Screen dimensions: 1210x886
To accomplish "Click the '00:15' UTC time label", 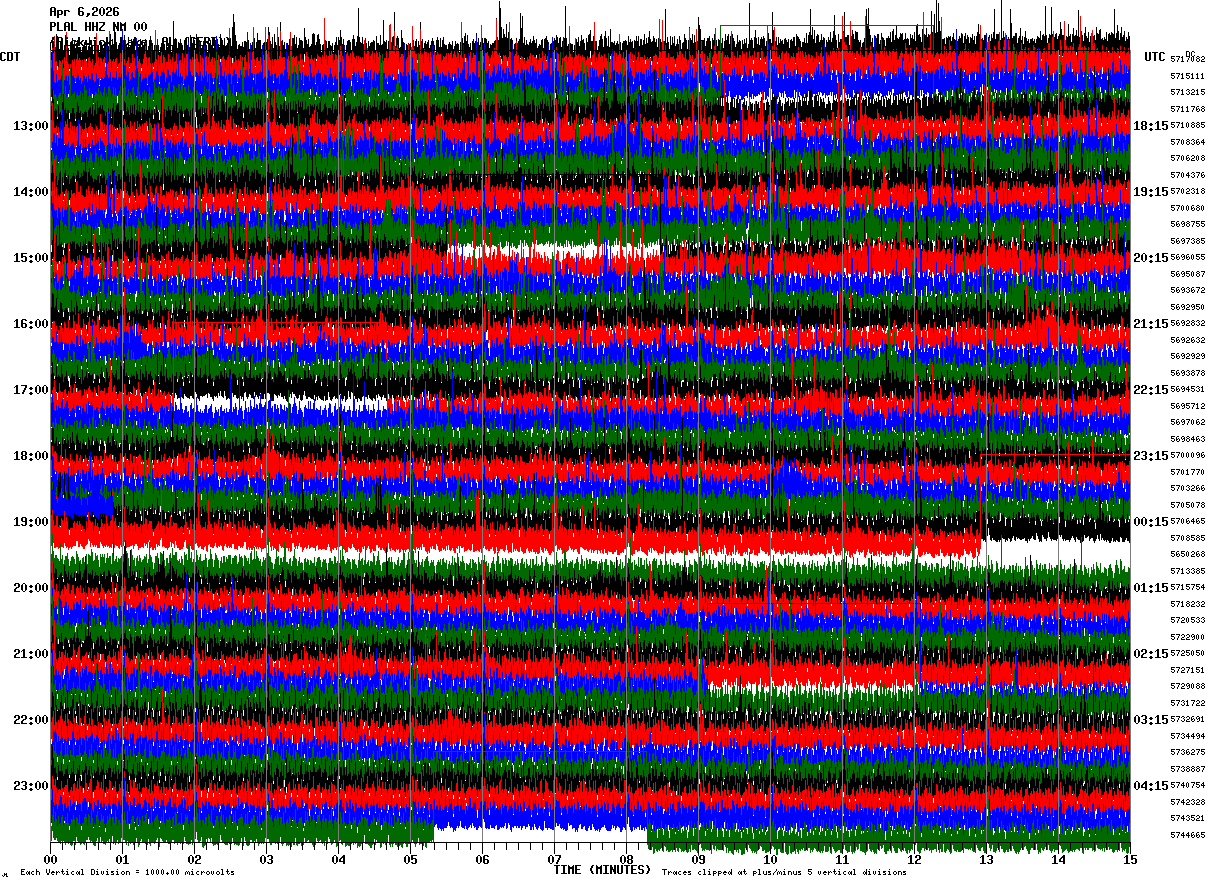I will [1150, 522].
